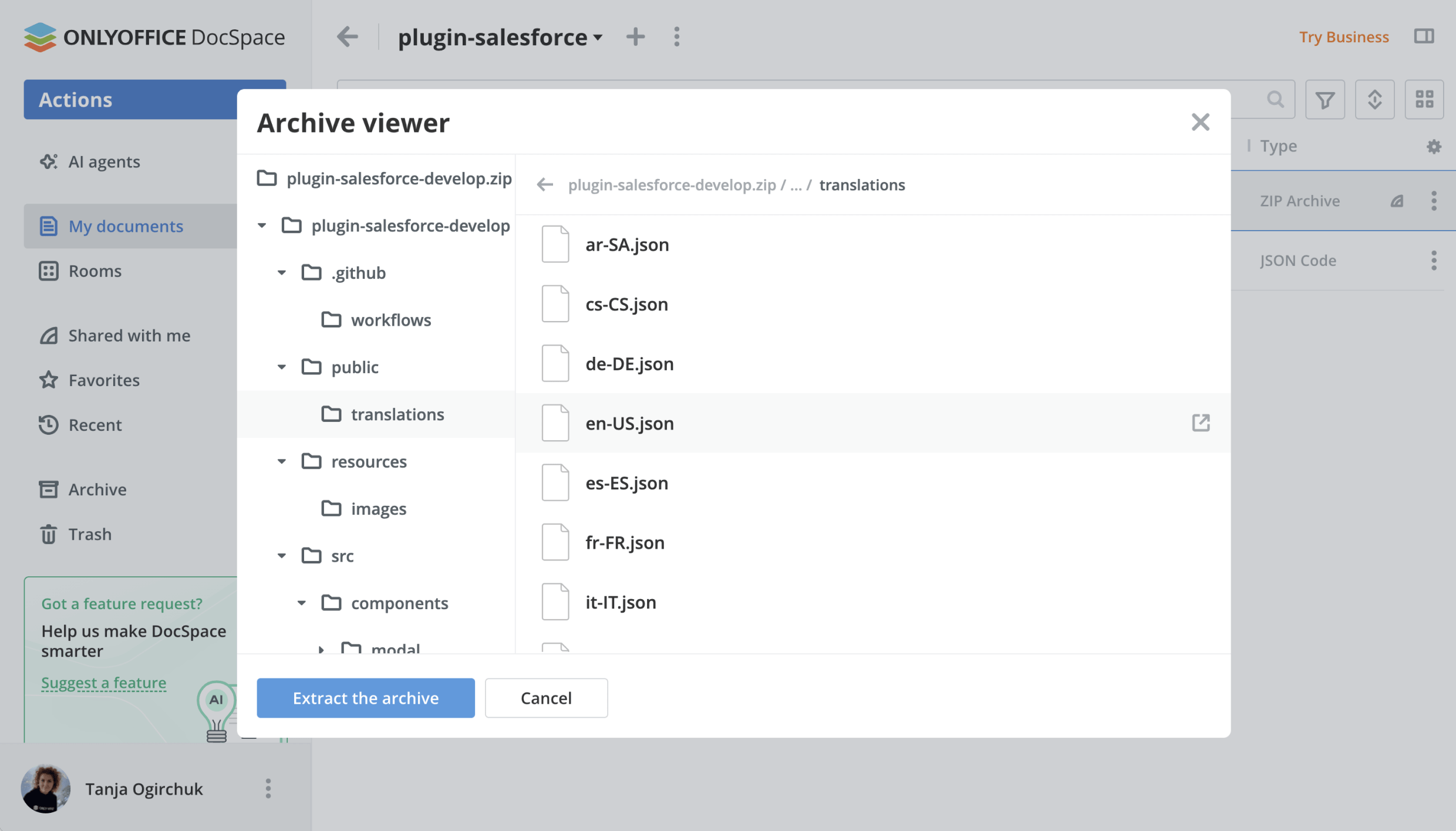Select the translations folder in tree
The image size is (1456, 831).
pos(397,414)
